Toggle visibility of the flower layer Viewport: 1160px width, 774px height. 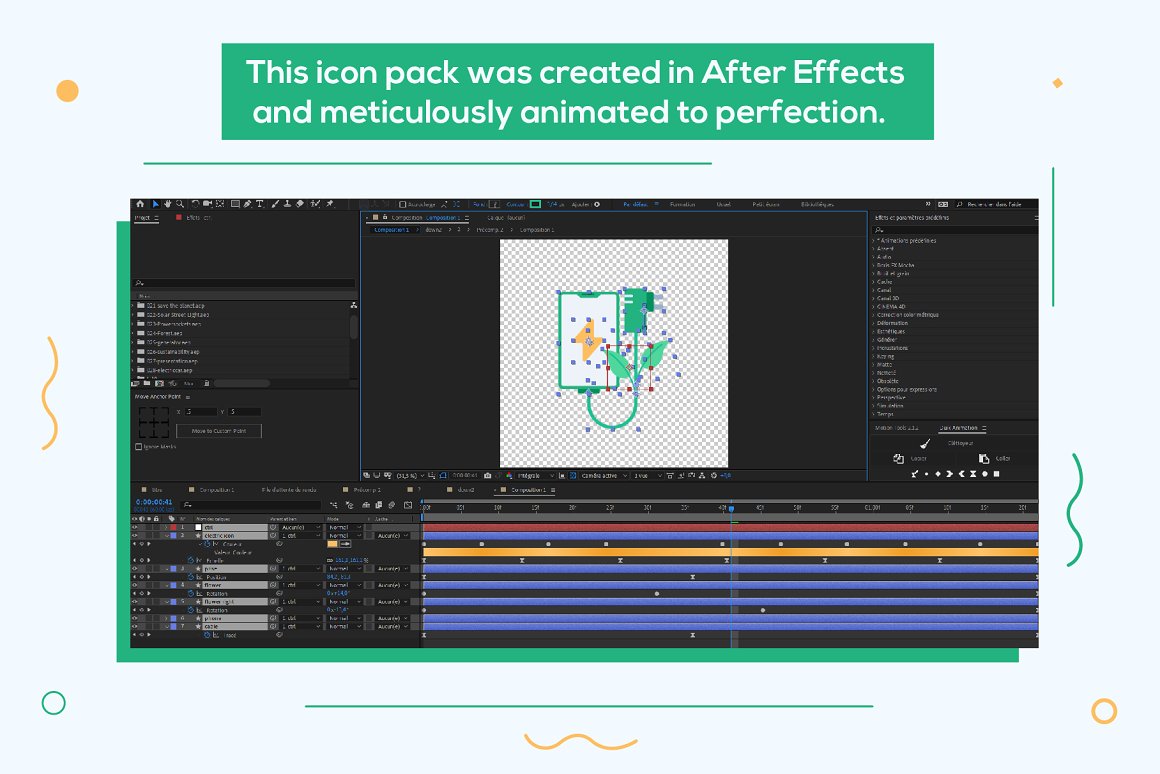pos(135,585)
